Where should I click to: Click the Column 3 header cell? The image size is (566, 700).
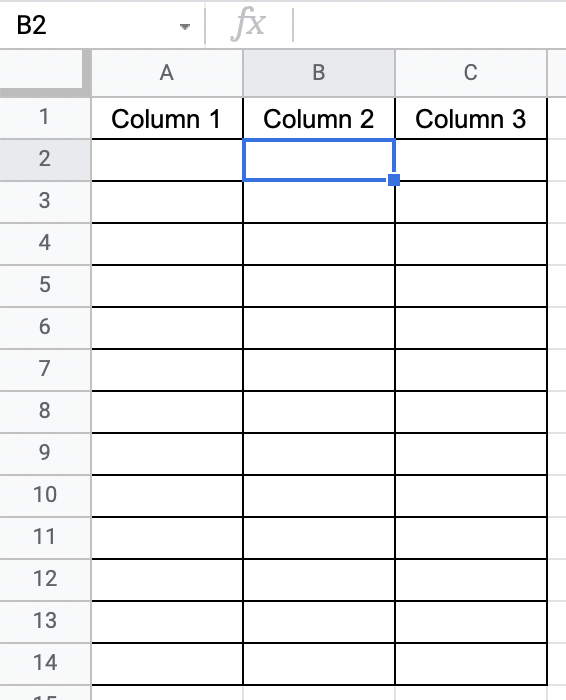(x=471, y=119)
